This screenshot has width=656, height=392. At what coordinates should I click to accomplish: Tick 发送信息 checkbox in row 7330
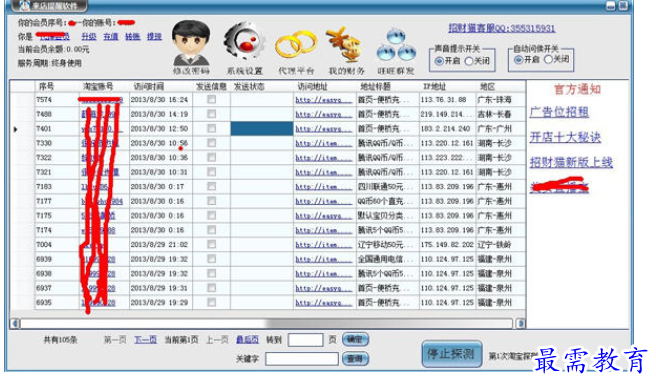212,143
